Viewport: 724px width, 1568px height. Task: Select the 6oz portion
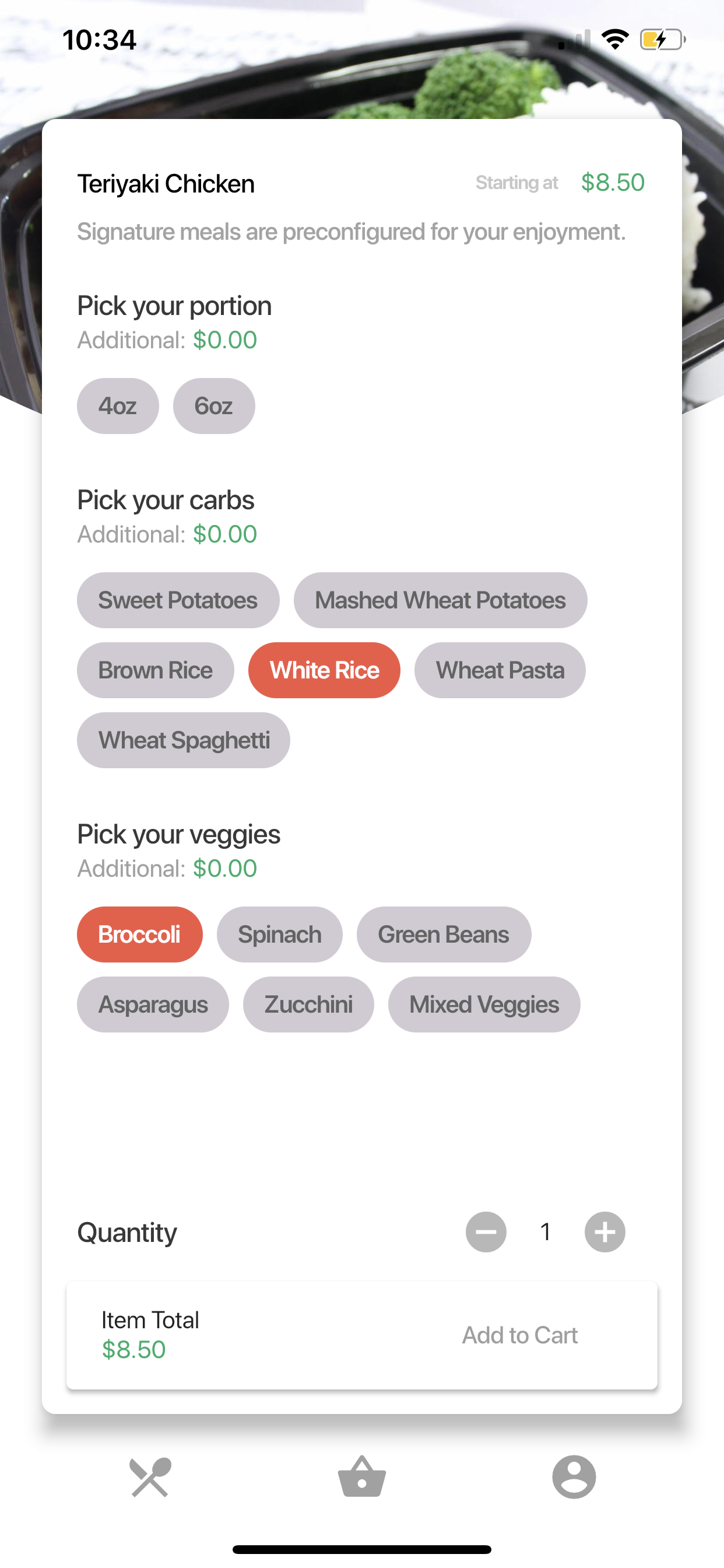(213, 406)
